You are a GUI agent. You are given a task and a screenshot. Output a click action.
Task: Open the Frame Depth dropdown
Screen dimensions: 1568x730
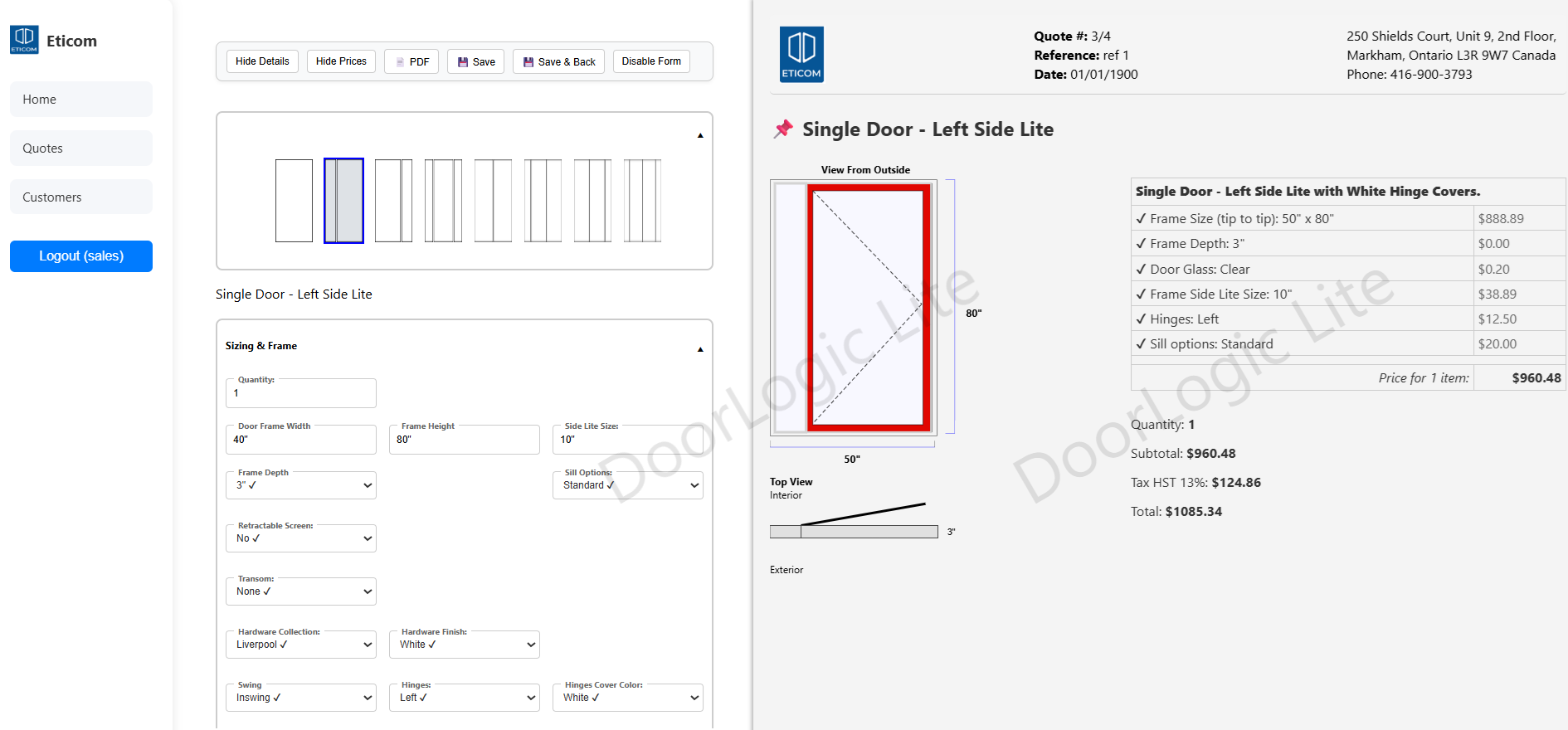pyautogui.click(x=300, y=485)
